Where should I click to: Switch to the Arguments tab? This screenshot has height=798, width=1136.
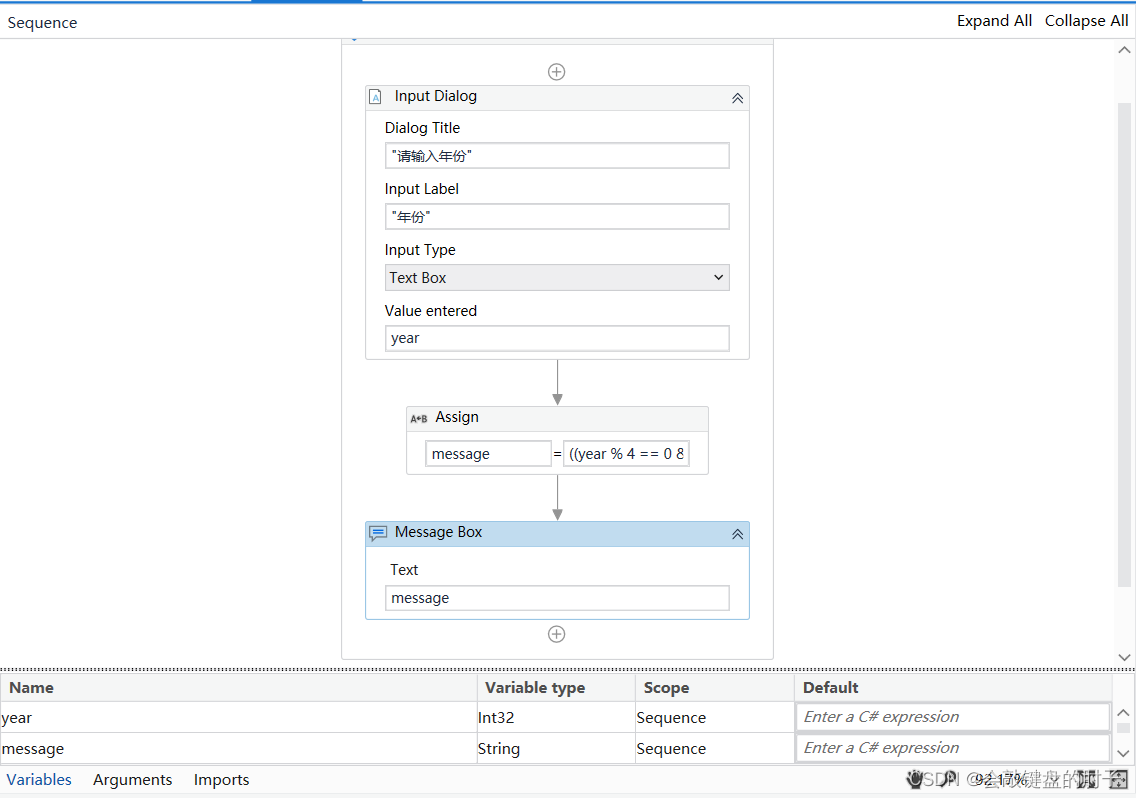point(132,779)
